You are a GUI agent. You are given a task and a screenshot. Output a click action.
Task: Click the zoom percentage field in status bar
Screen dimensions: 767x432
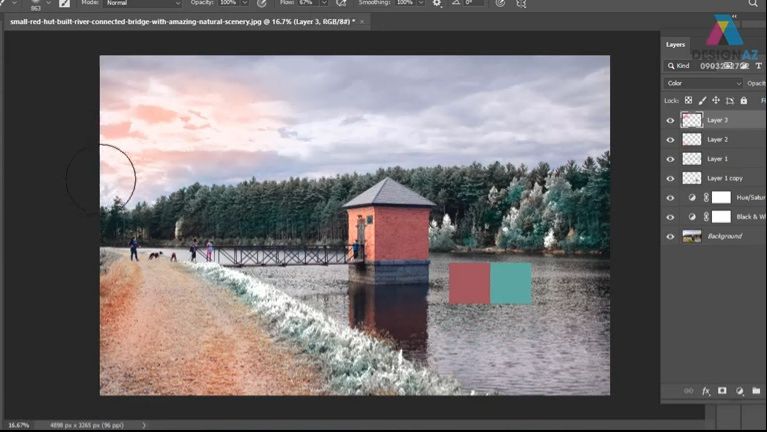coord(19,425)
